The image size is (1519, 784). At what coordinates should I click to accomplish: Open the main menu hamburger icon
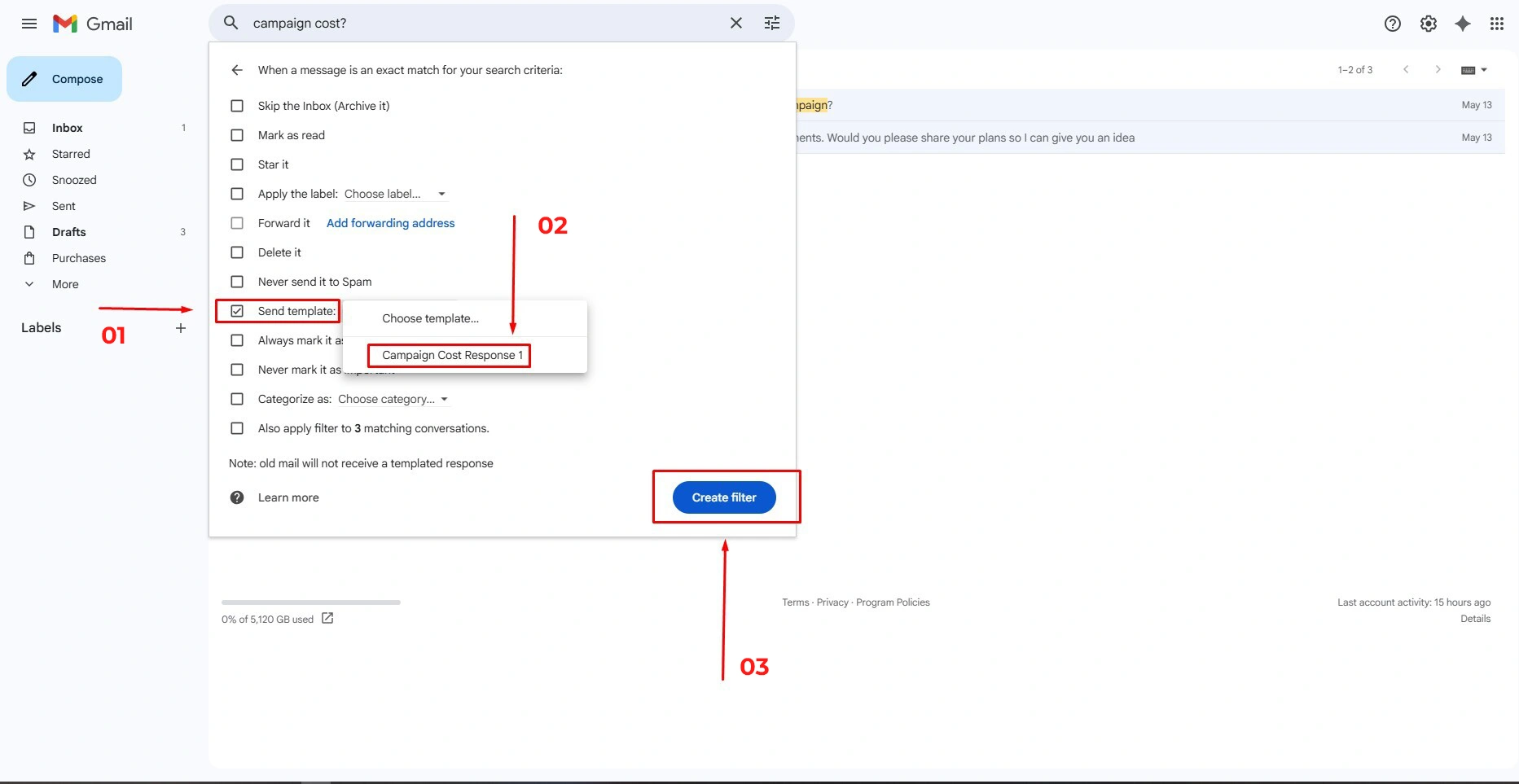point(29,24)
